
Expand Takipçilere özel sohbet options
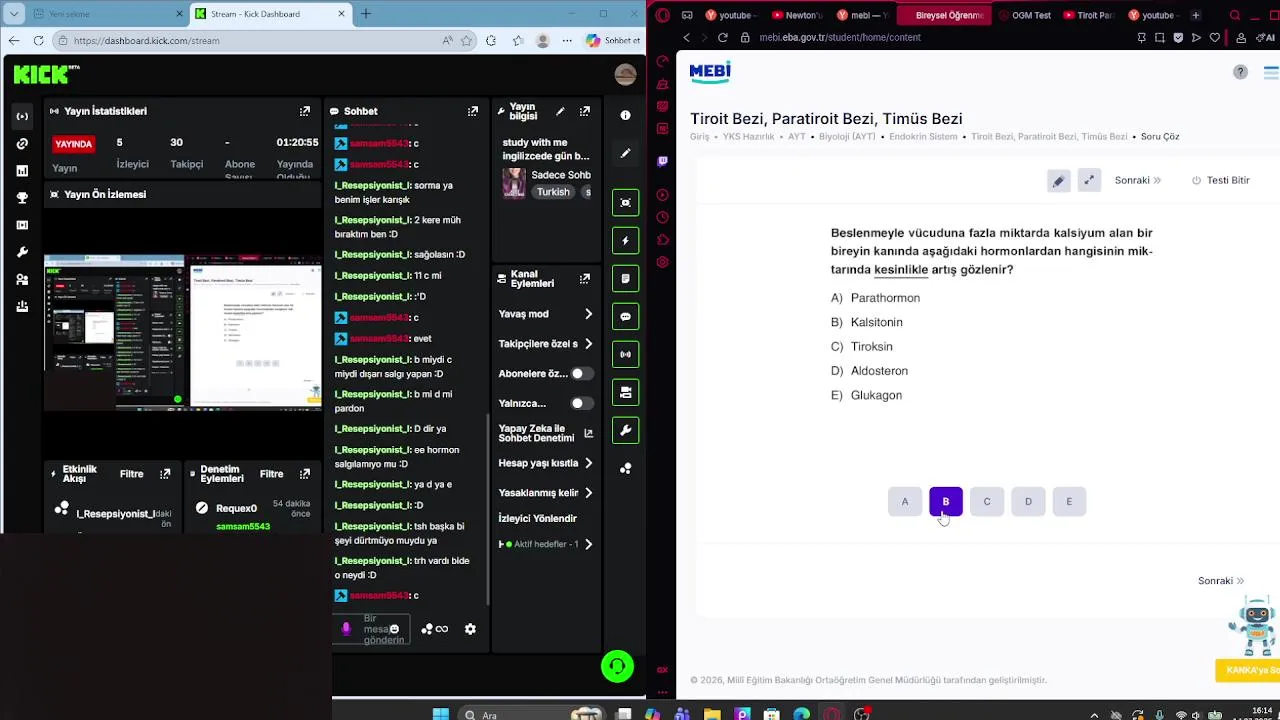[x=588, y=344]
